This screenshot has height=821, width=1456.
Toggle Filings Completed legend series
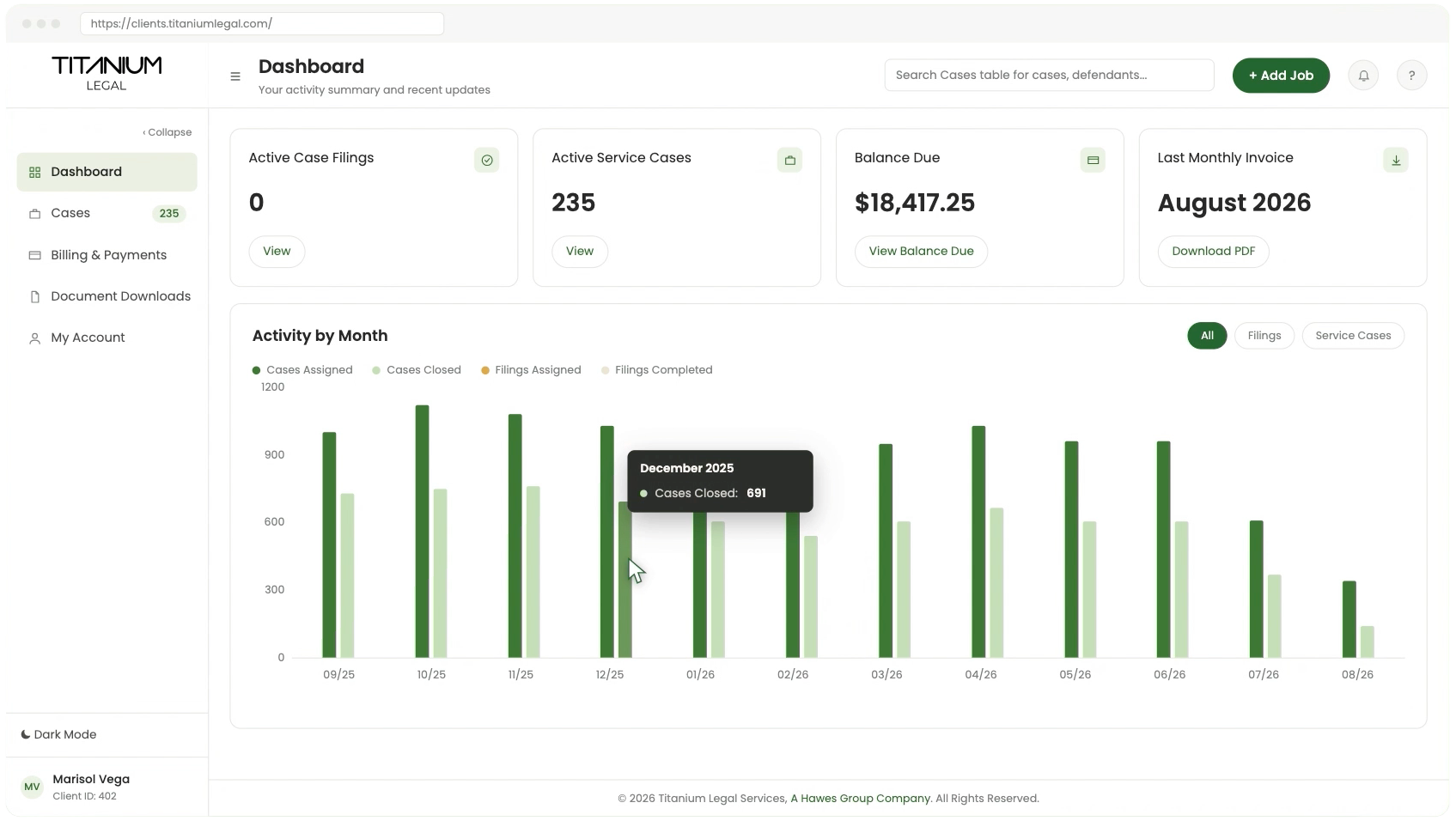(x=657, y=370)
